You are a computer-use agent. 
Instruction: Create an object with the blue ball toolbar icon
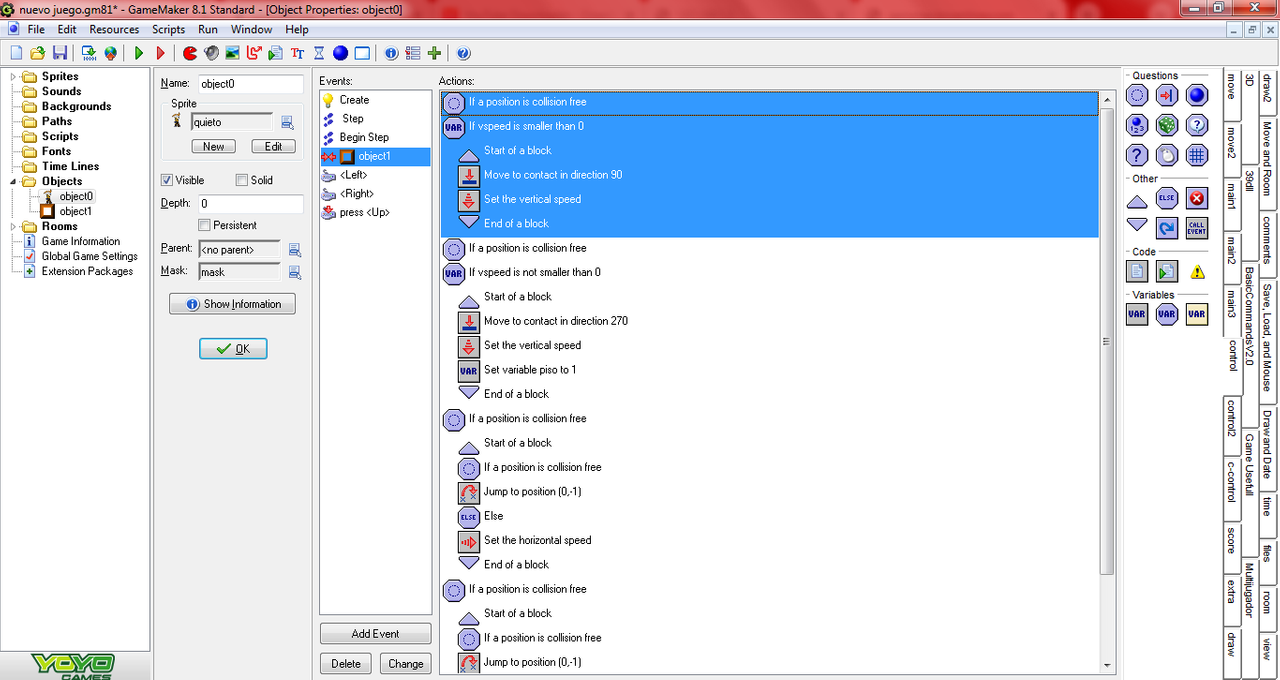(x=340, y=53)
